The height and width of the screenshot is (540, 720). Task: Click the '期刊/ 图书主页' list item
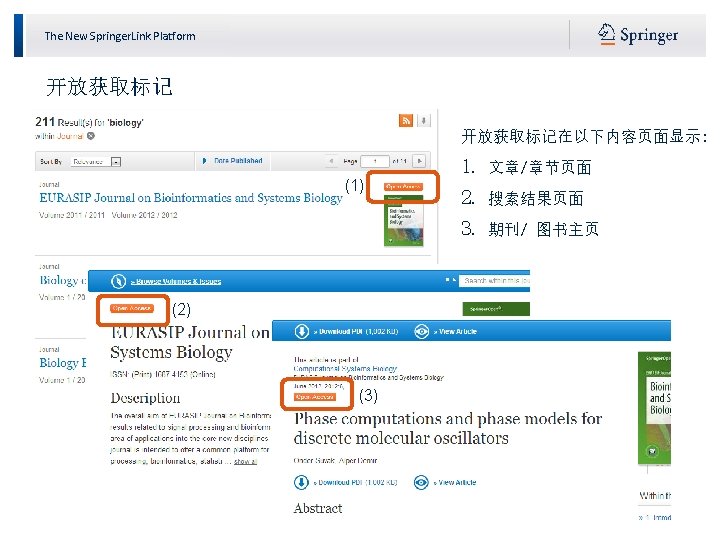point(544,229)
